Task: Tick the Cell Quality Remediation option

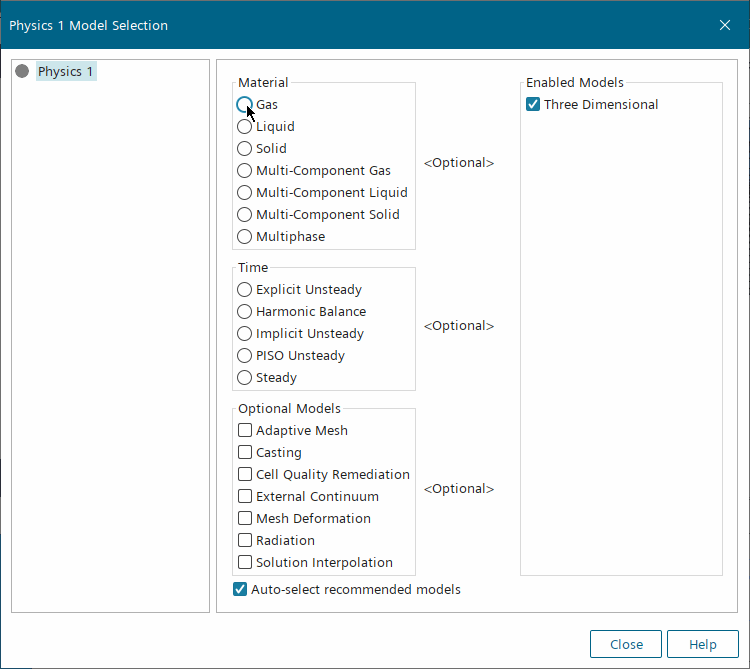Action: 245,475
